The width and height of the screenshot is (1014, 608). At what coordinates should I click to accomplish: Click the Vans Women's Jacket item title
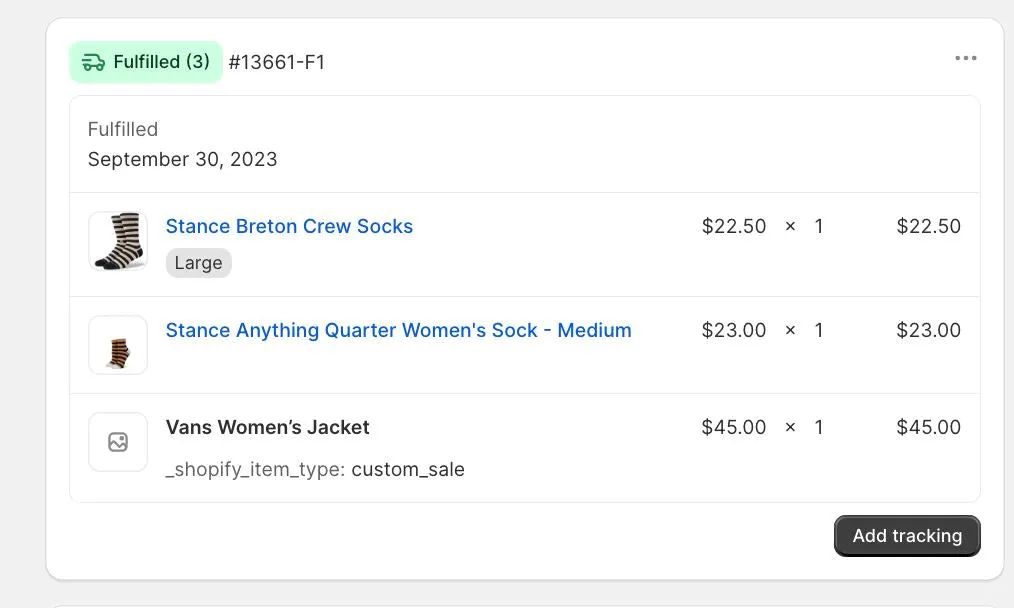tap(268, 427)
